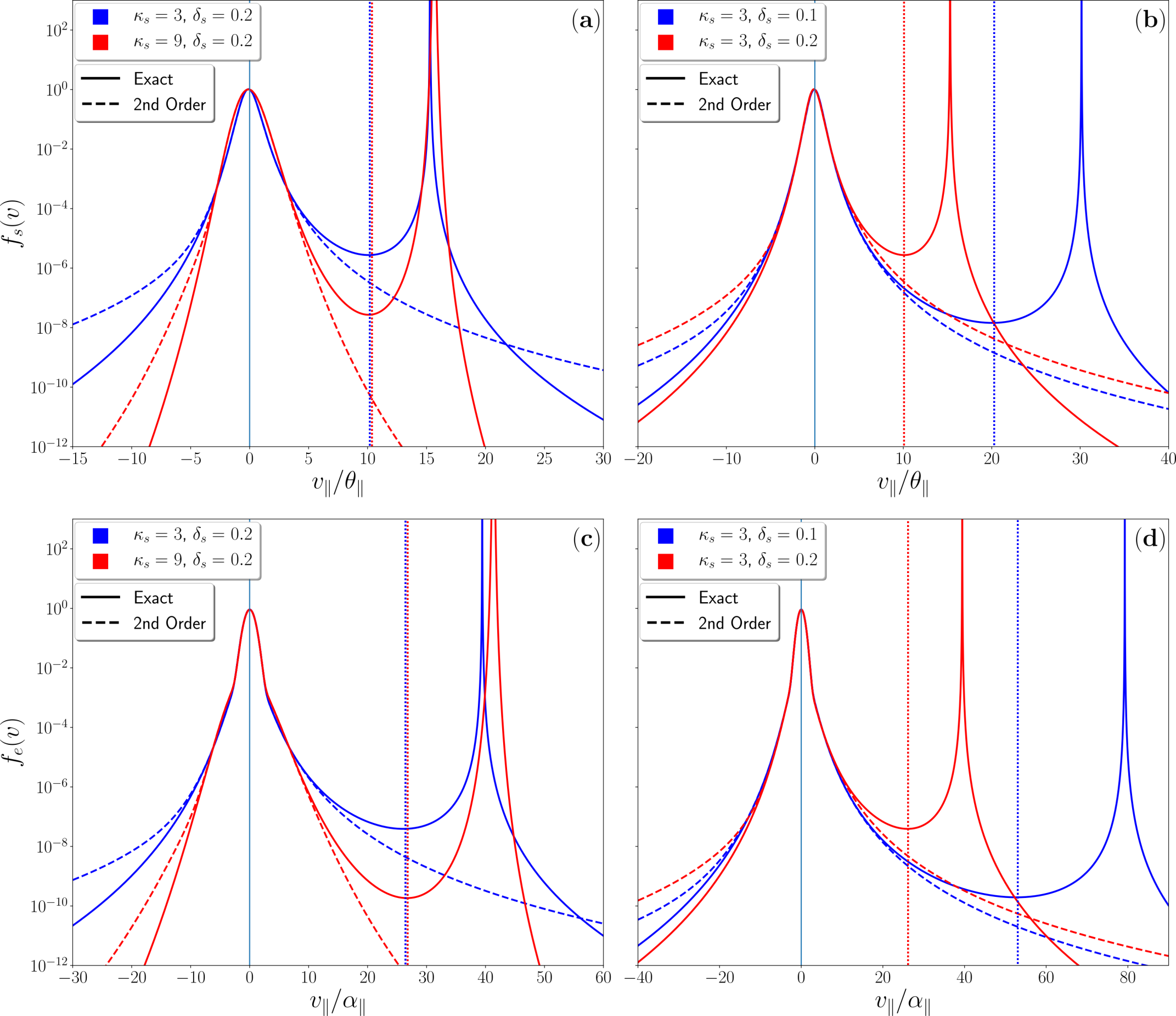The height and width of the screenshot is (1016, 1176).
Task: Click the κs = 9, δs = 0.2 label in panel (c)
Action: pyautogui.click(x=193, y=560)
